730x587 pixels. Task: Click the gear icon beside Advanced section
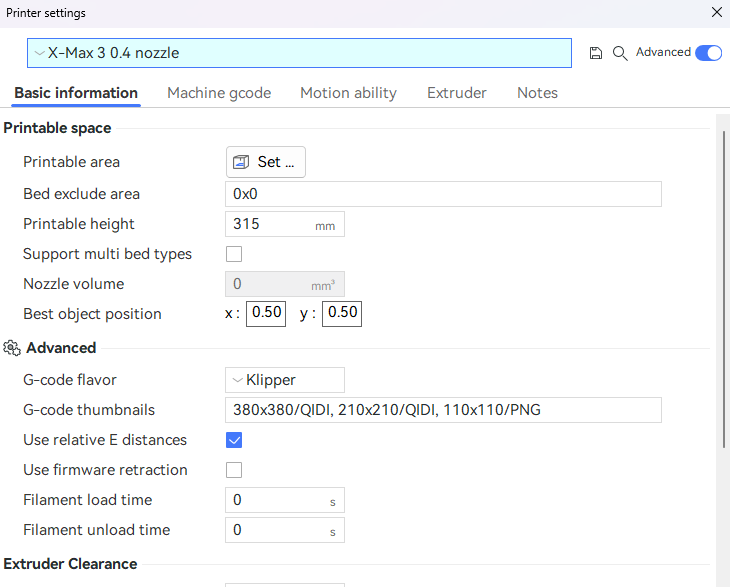12,348
